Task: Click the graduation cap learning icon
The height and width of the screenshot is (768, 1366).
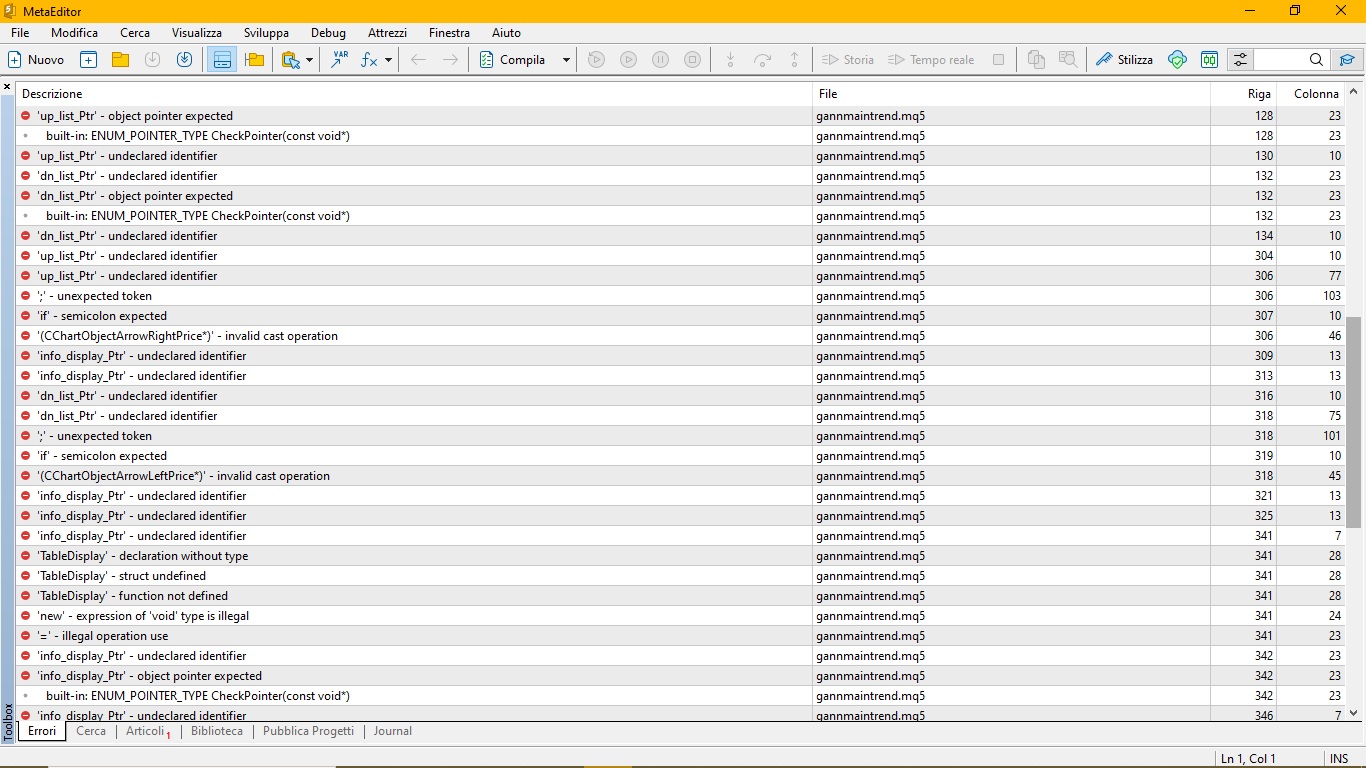Action: coord(1347,60)
